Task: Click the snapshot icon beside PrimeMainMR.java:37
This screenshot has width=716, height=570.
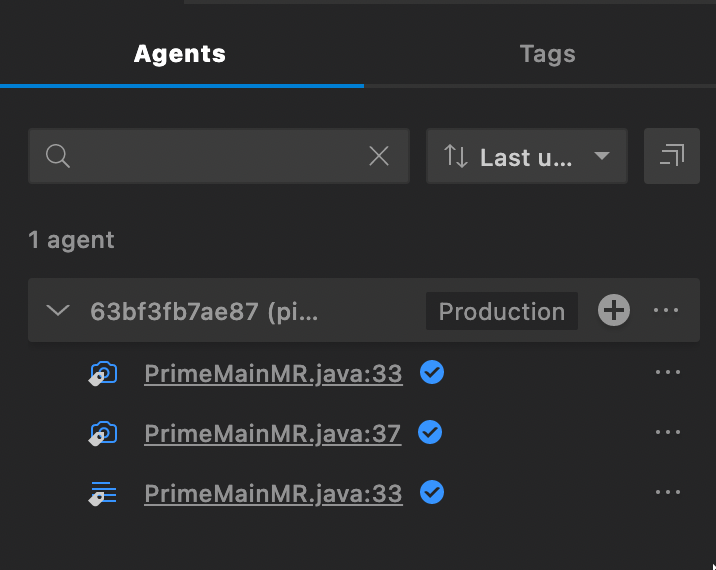Action: point(102,433)
